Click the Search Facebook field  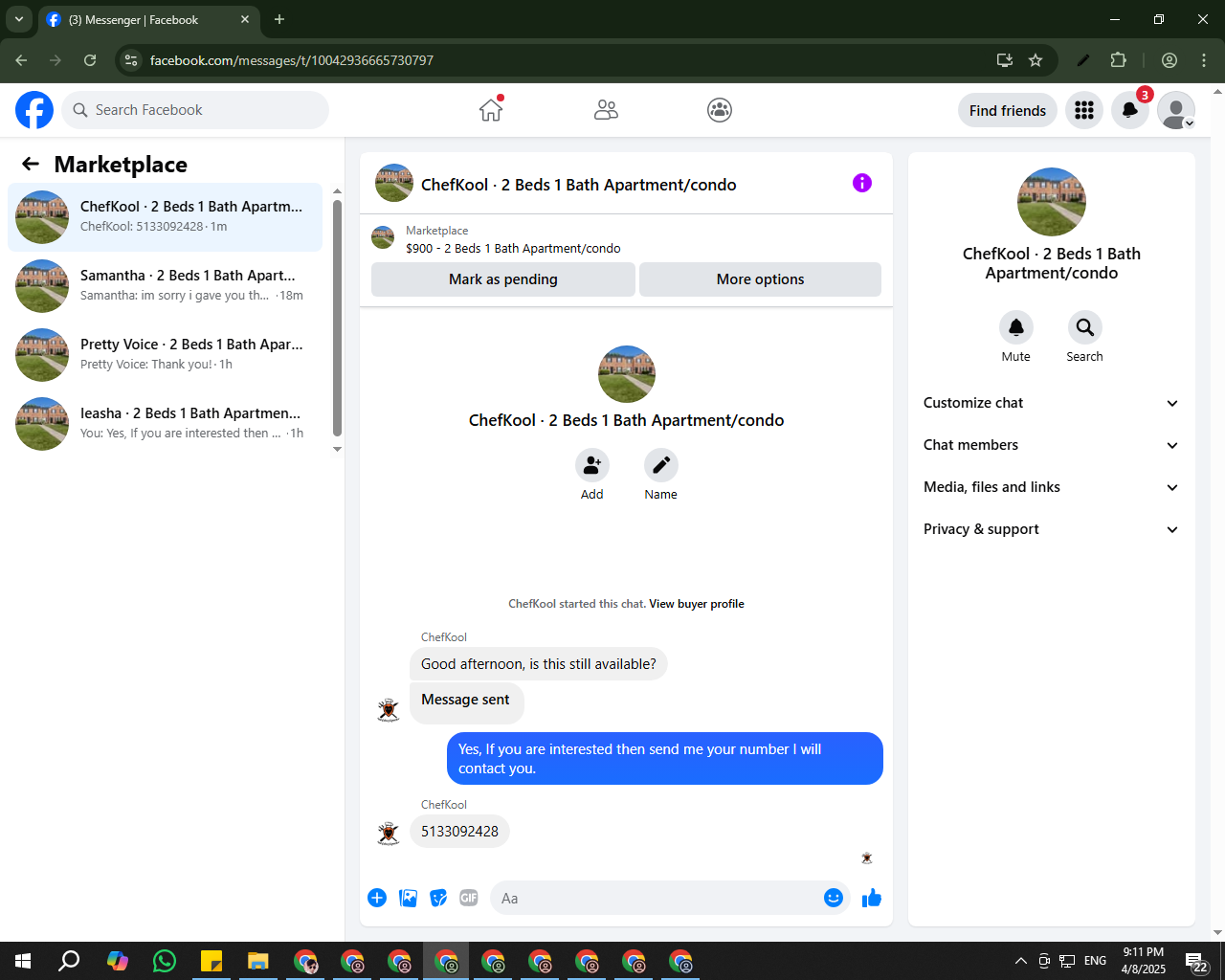[x=195, y=110]
